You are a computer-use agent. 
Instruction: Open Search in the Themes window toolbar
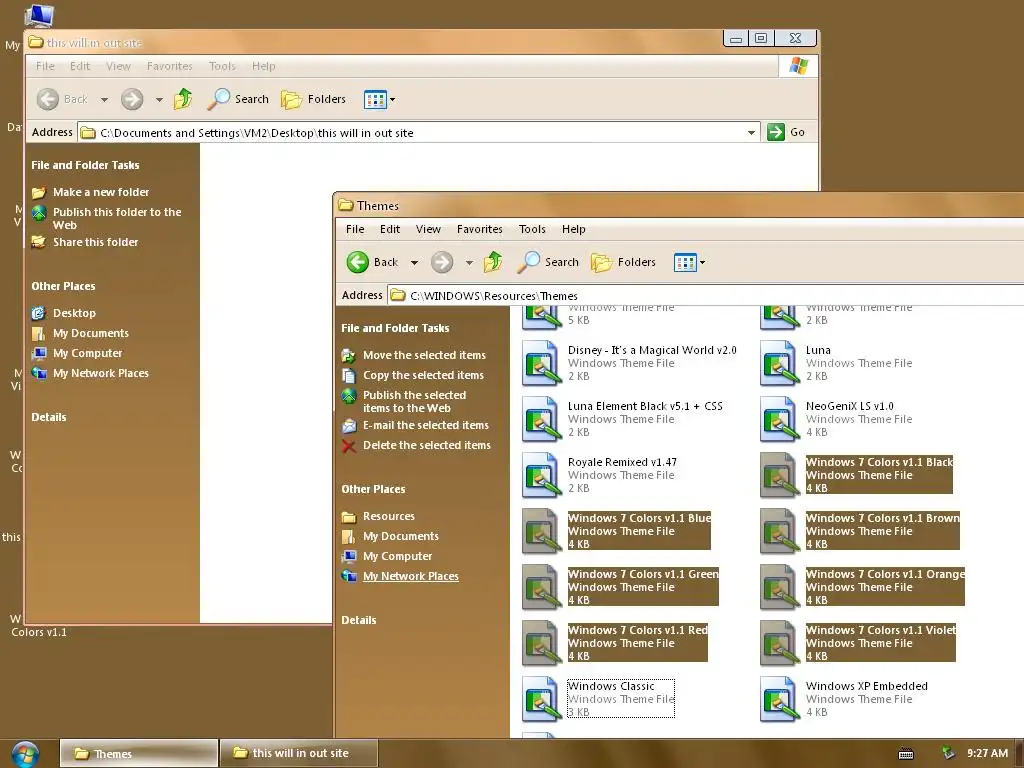548,262
